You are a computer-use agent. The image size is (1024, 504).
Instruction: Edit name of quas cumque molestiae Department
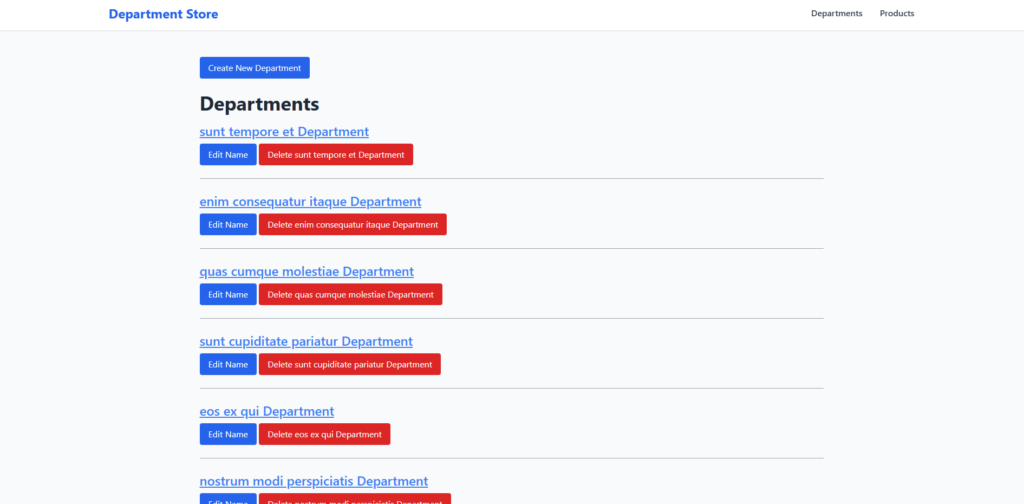[228, 295]
